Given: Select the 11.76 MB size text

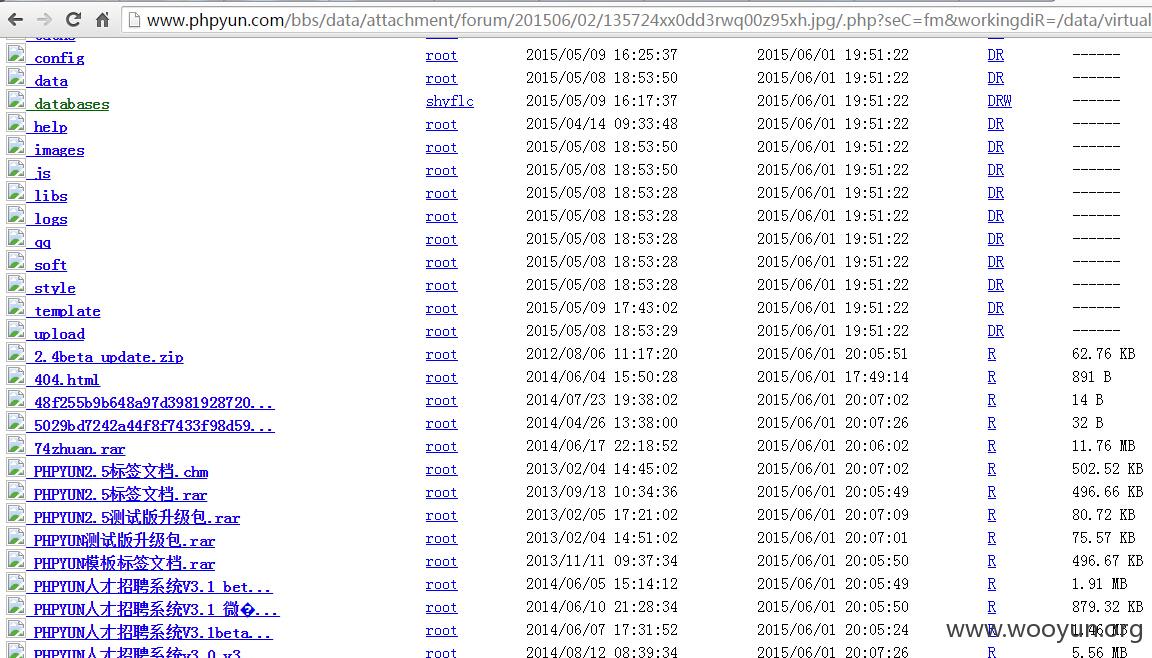Looking at the screenshot, I should point(1104,446).
